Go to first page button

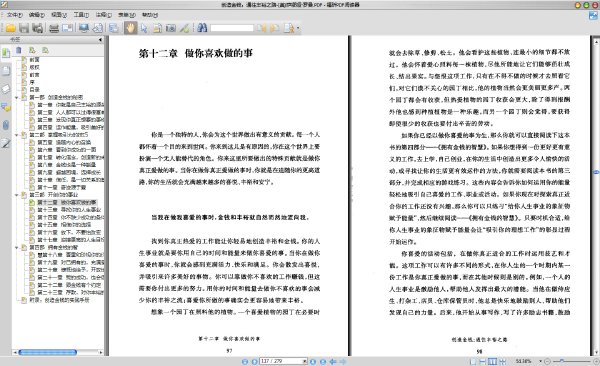245,361
